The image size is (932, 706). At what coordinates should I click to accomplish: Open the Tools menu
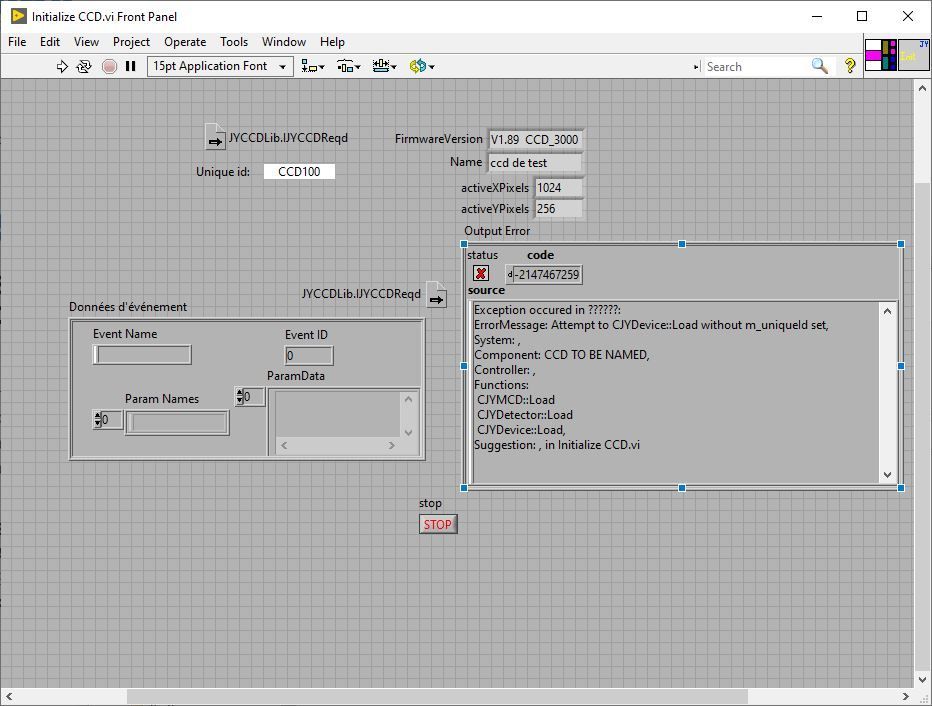pos(234,42)
